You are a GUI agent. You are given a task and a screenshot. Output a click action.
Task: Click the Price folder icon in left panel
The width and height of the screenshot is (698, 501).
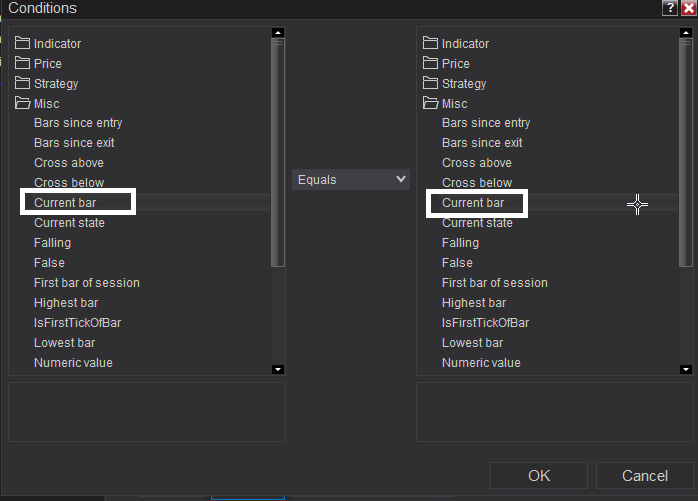[x=23, y=64]
